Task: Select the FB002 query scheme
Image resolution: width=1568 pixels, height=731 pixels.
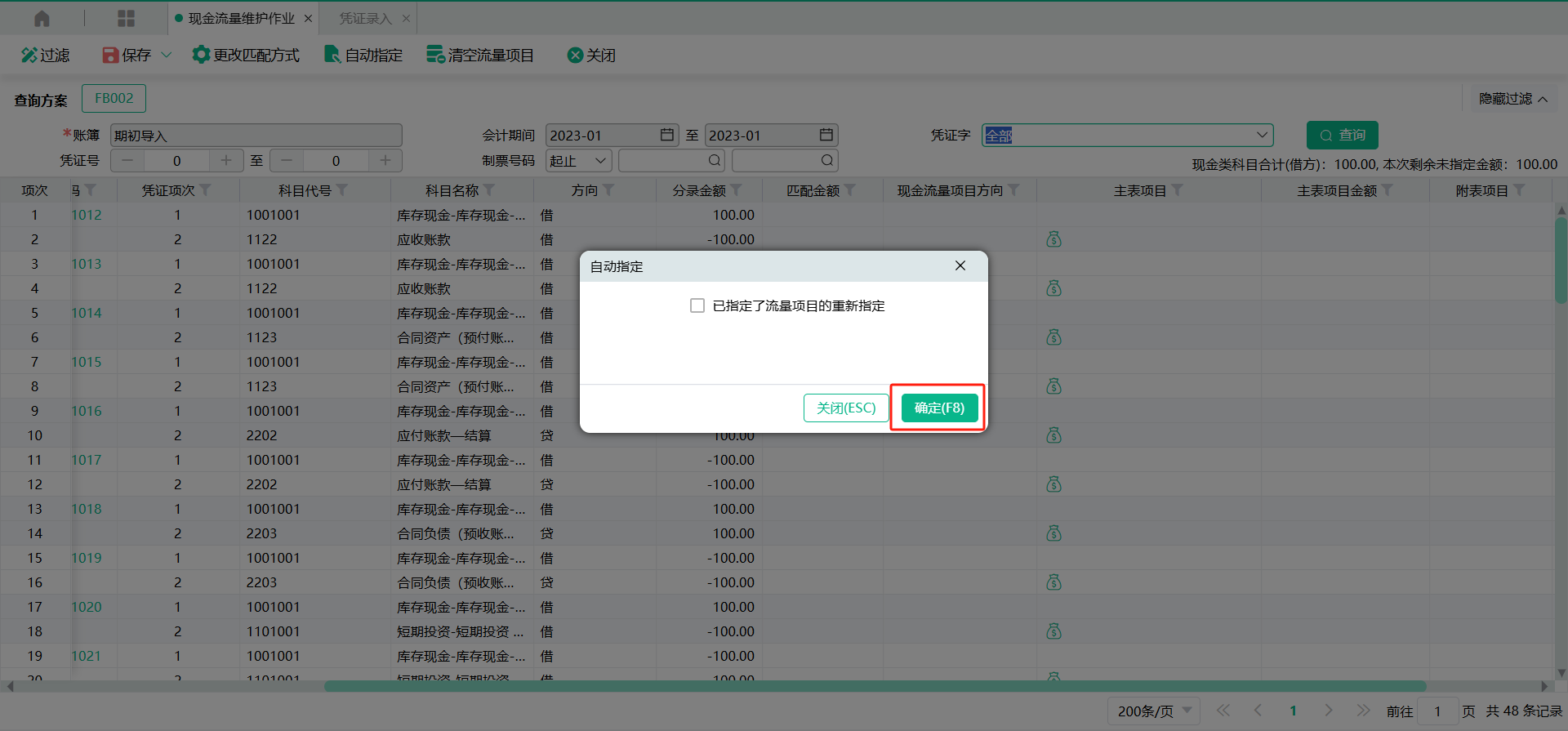Action: tap(114, 98)
